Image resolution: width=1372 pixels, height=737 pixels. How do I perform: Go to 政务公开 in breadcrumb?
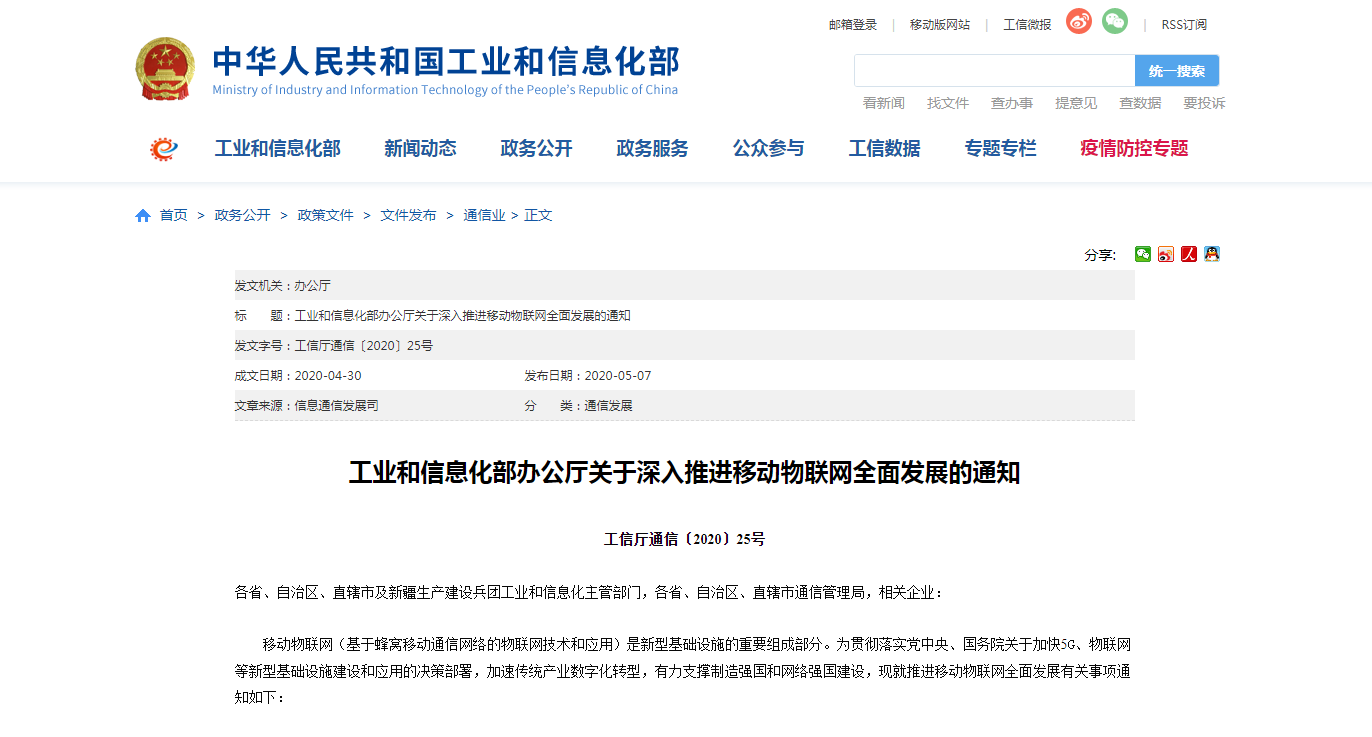pyautogui.click(x=243, y=215)
